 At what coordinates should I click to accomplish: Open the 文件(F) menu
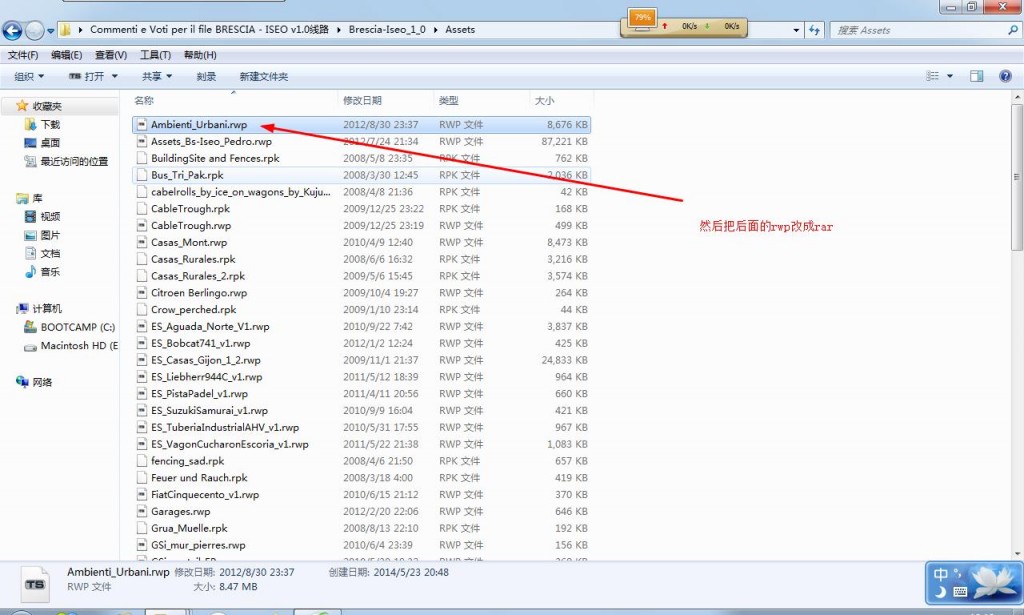(23, 55)
